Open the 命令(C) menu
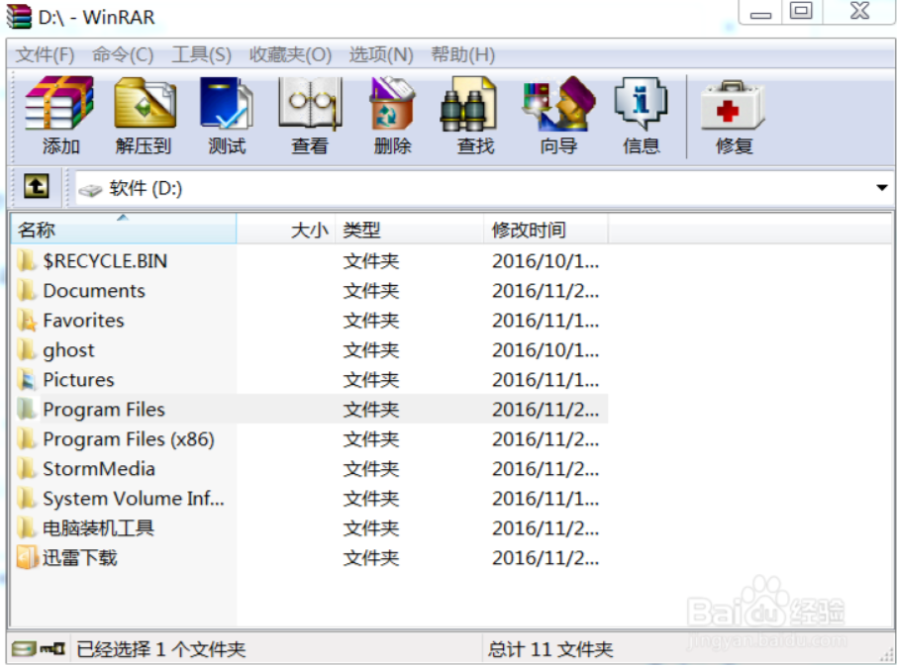This screenshot has width=900, height=665. (123, 55)
